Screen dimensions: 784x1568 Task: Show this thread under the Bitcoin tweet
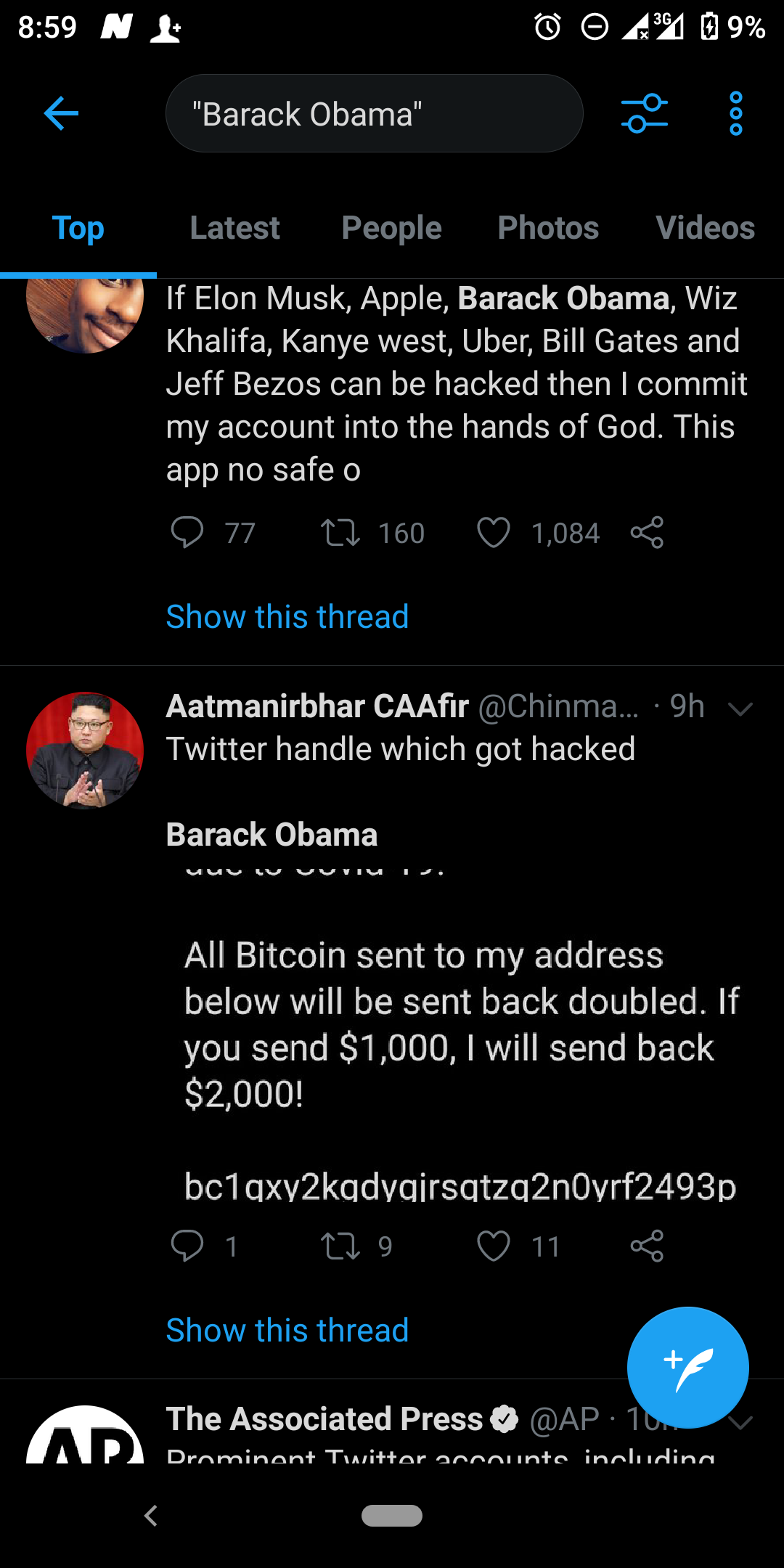[x=287, y=1331]
